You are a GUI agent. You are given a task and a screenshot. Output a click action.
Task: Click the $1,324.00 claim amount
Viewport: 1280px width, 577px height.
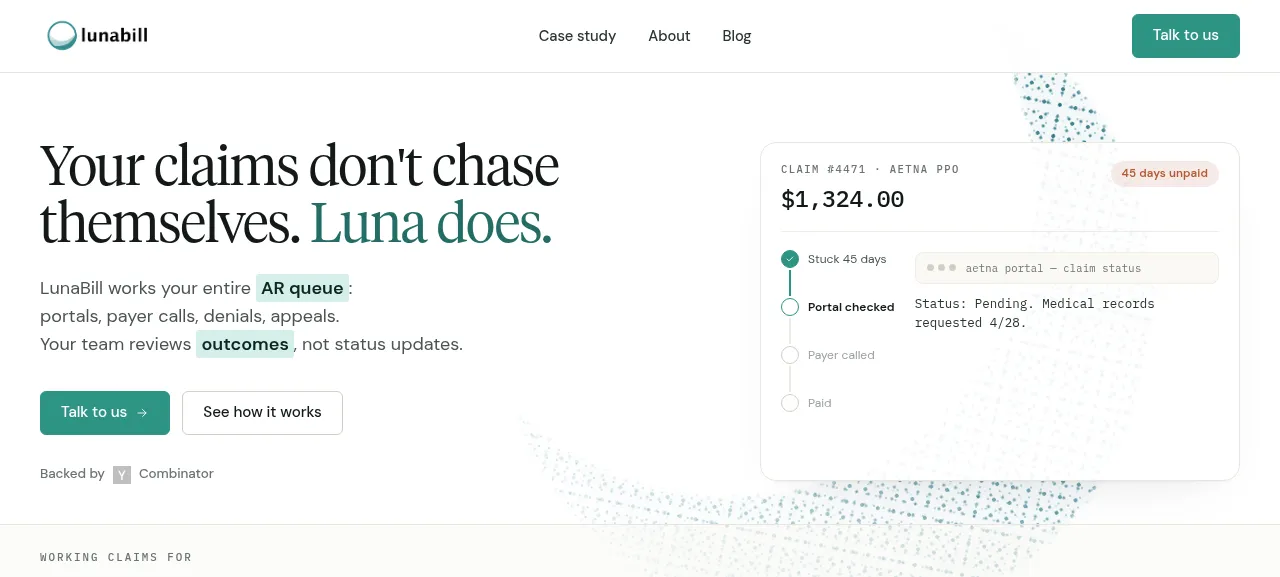(842, 200)
